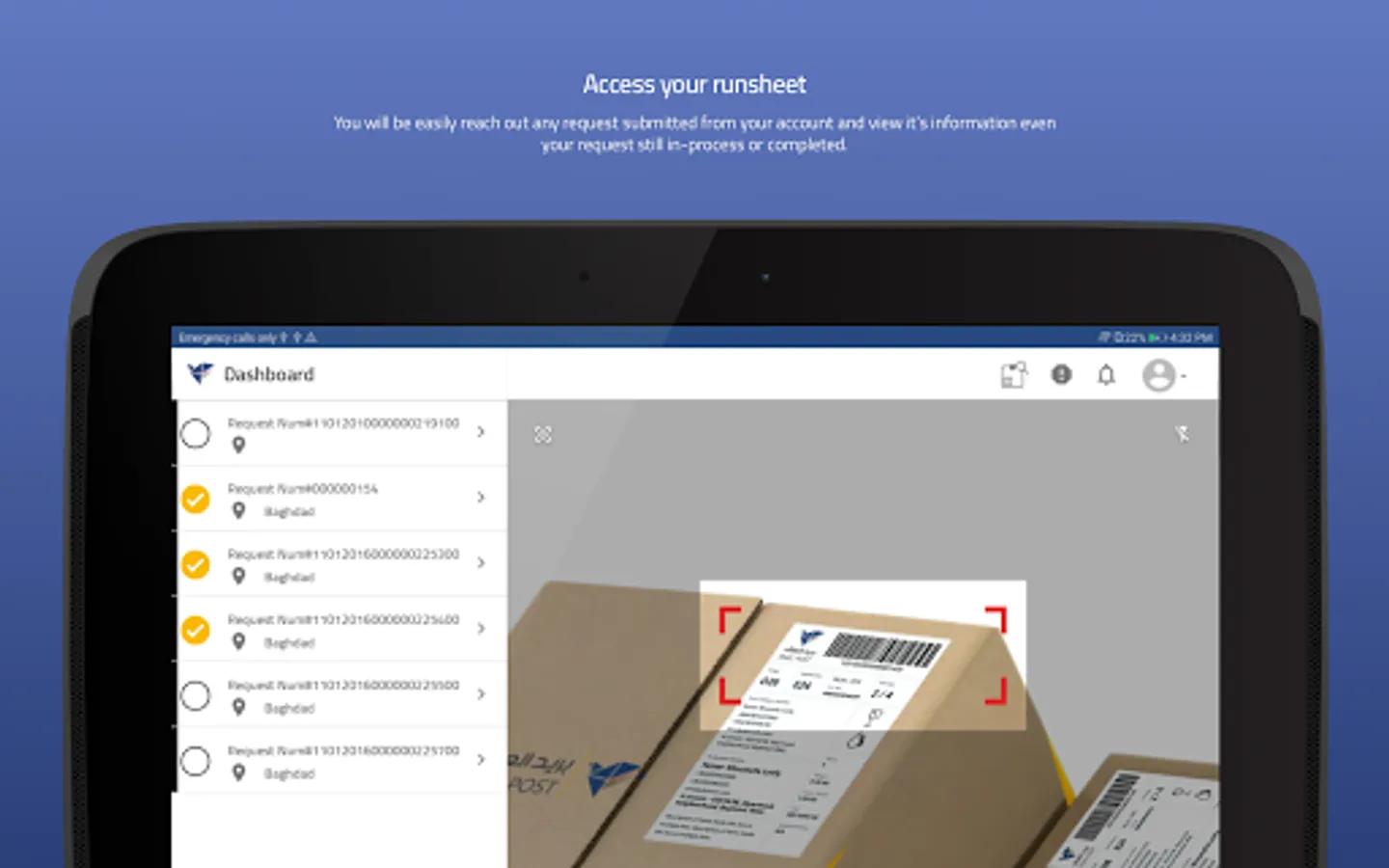Tap the clock time in the status bar
The image size is (1389, 868).
[1190, 338]
